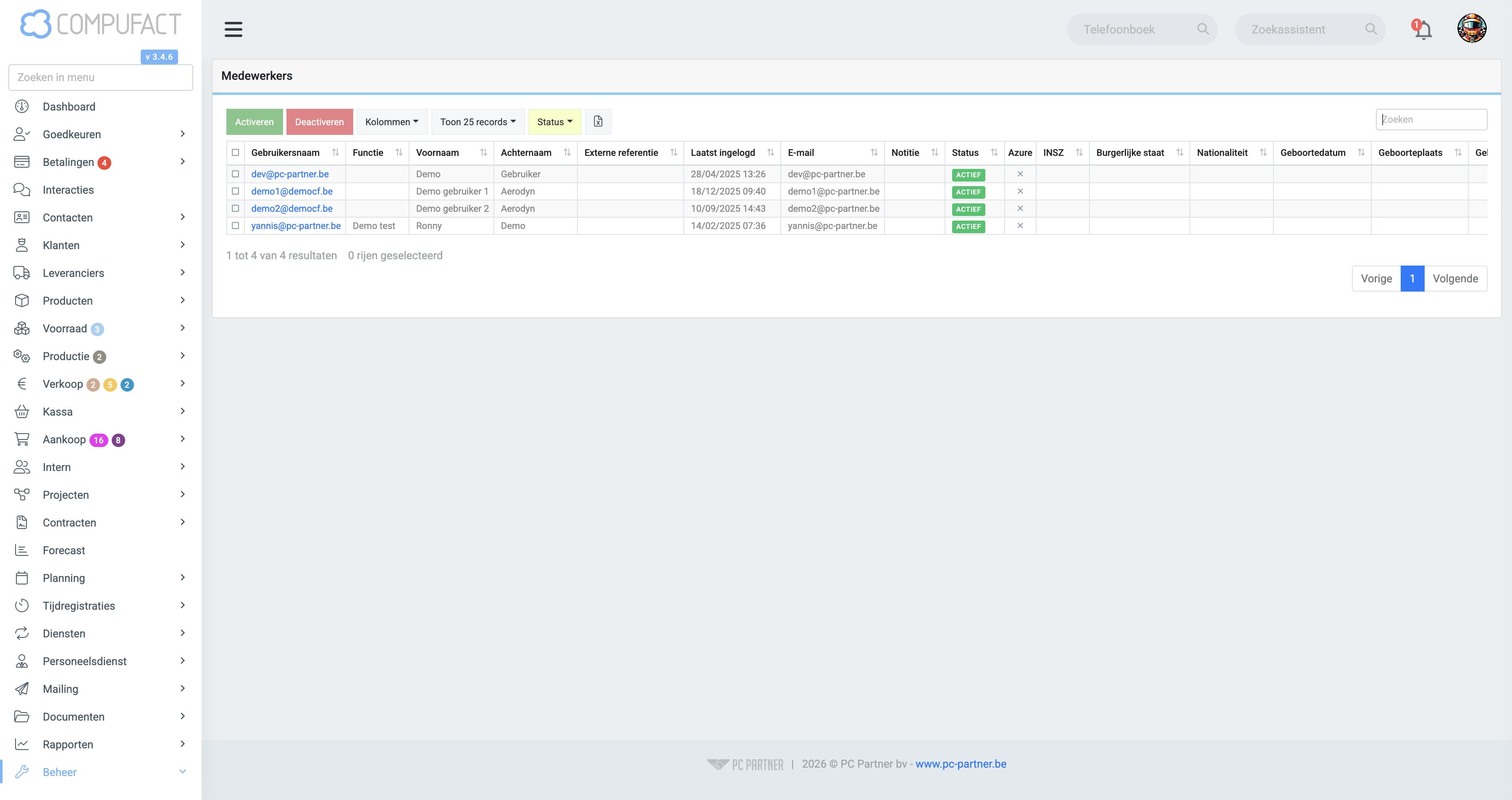Click the Activeren button
This screenshot has width=1512, height=800.
click(254, 121)
